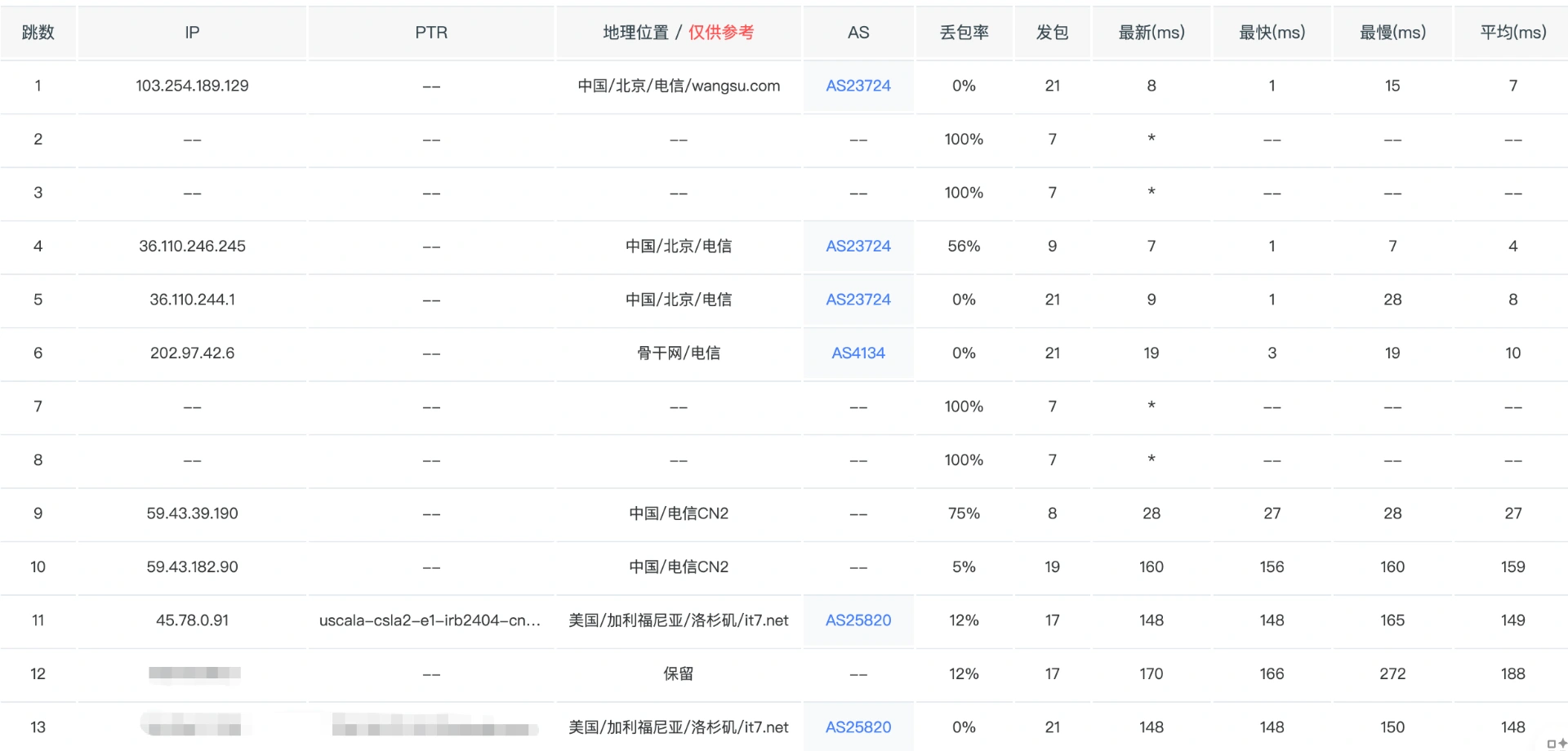The width and height of the screenshot is (1568, 751).
Task: Open AS23724 link in hop 1 row
Action: (857, 86)
